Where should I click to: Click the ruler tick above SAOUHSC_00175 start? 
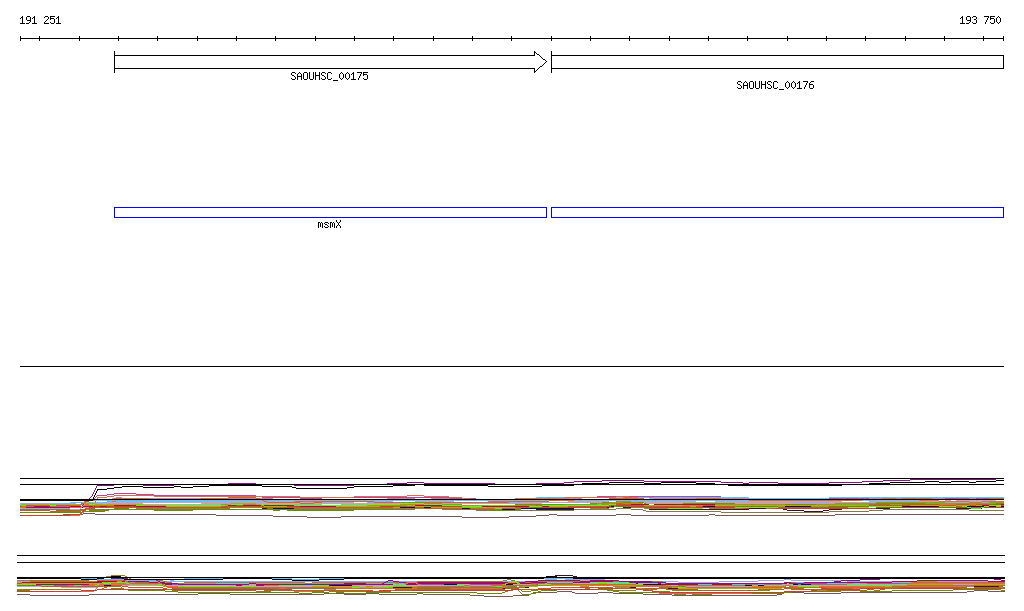117,39
